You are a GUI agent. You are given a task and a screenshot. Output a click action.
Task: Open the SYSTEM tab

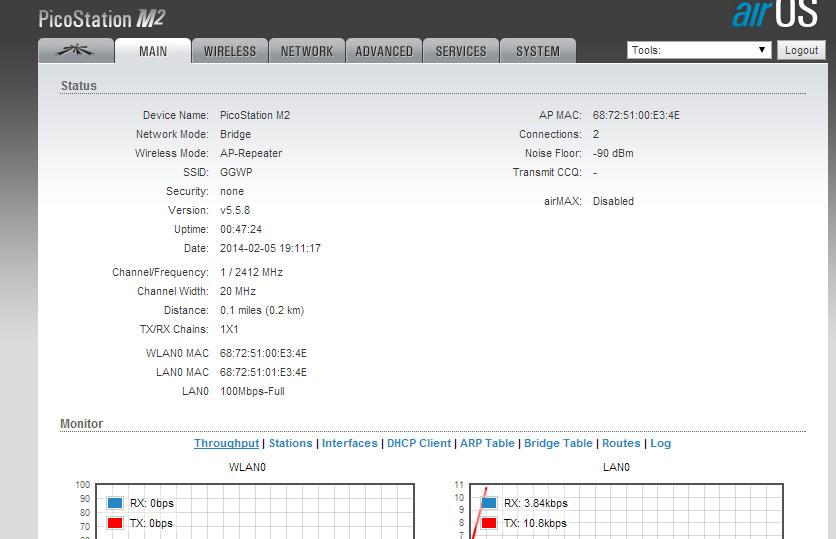(x=537, y=51)
